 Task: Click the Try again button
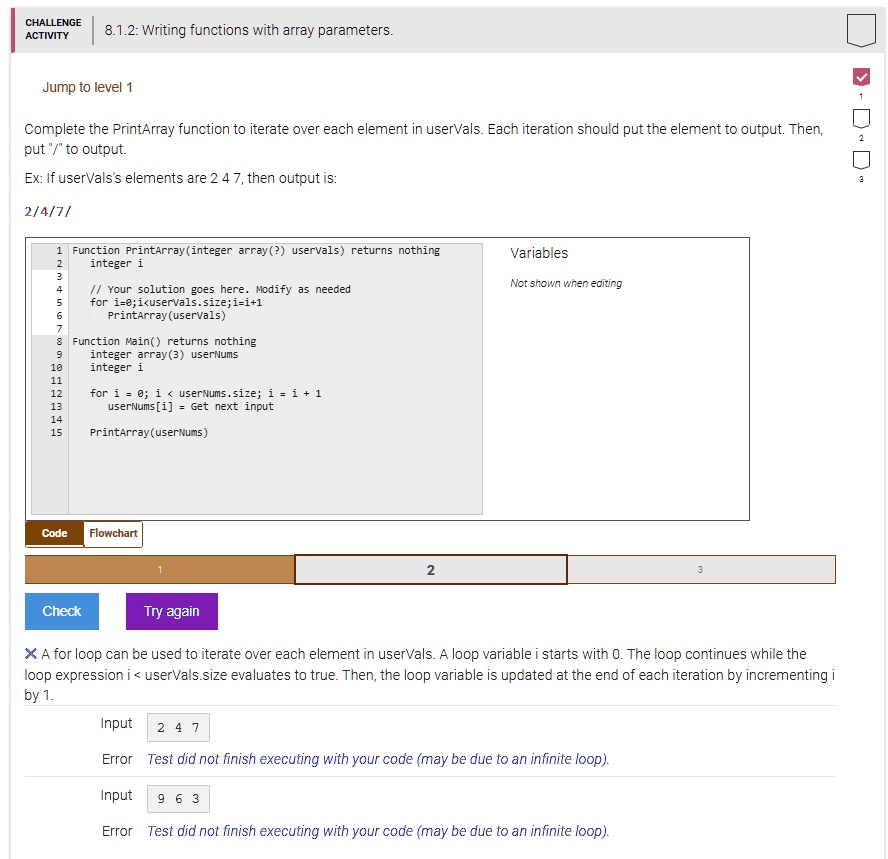(x=171, y=611)
